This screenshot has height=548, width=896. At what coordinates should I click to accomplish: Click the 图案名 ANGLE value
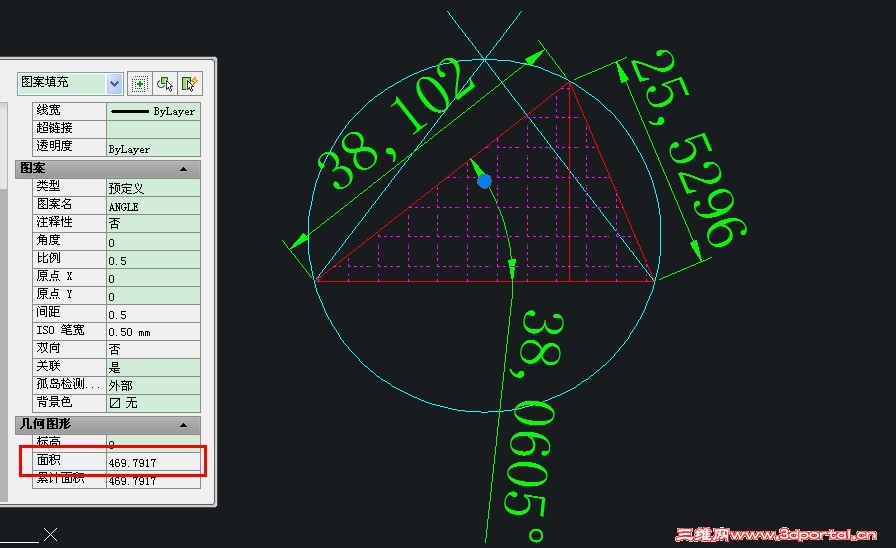(153, 206)
